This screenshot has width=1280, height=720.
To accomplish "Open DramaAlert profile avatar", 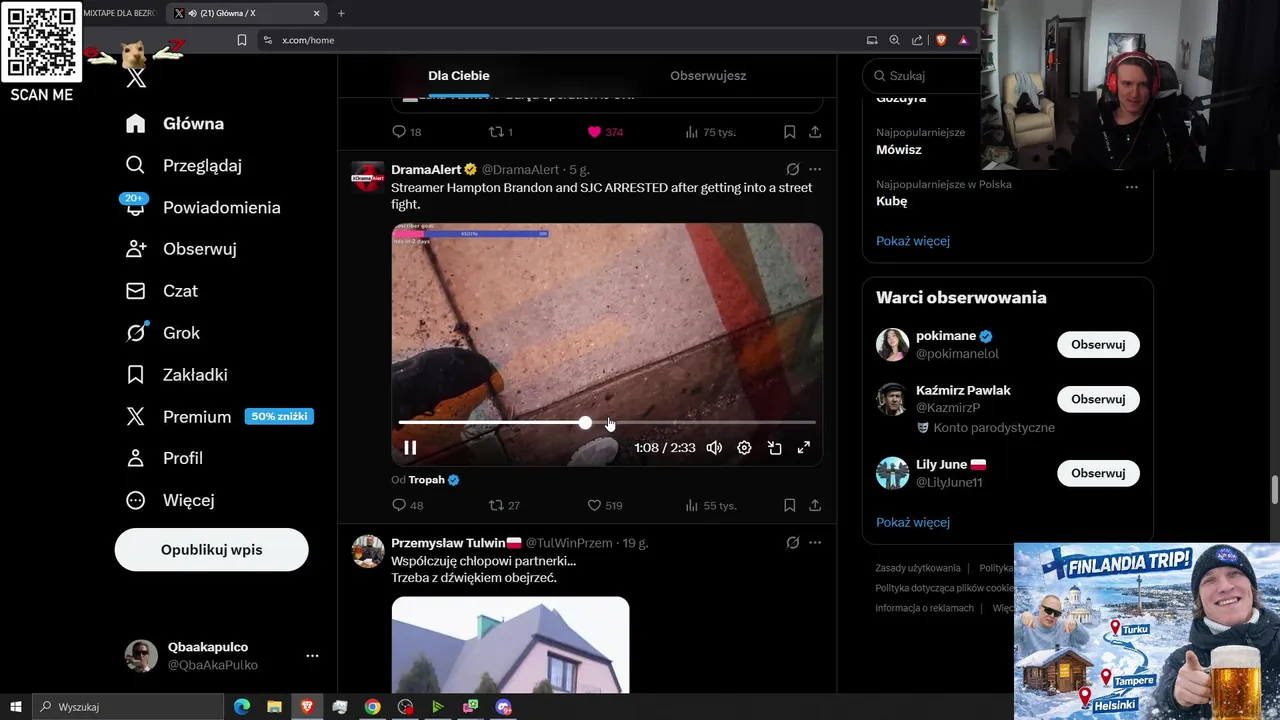I will click(368, 177).
